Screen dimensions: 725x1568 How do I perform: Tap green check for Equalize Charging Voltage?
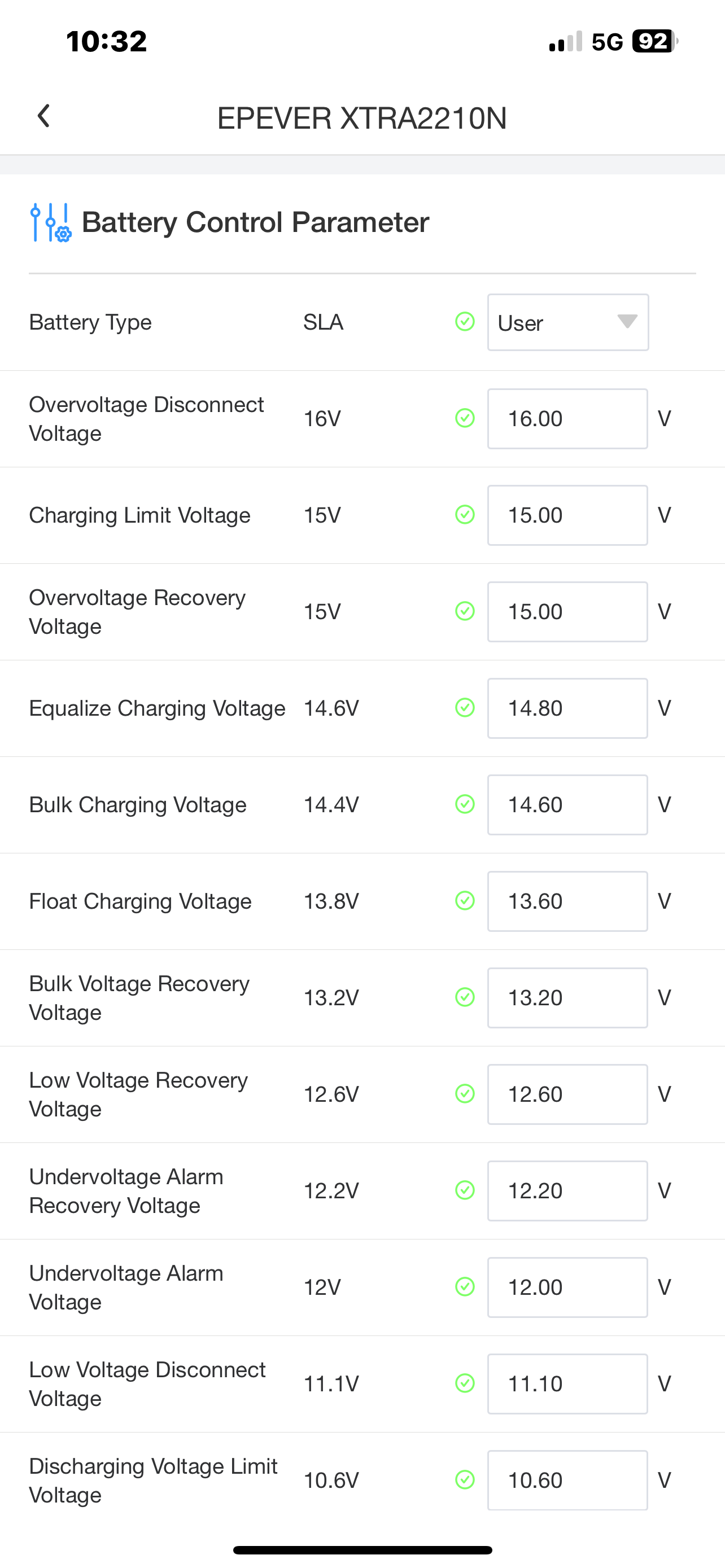pos(465,708)
